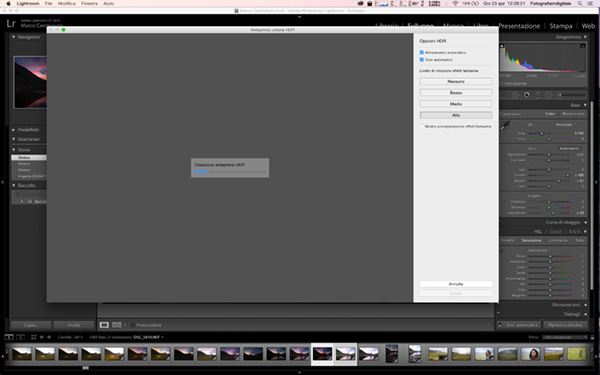This screenshot has height=375, width=600.
Task: Open Spotlight search magnifier icon
Action: point(580,3)
